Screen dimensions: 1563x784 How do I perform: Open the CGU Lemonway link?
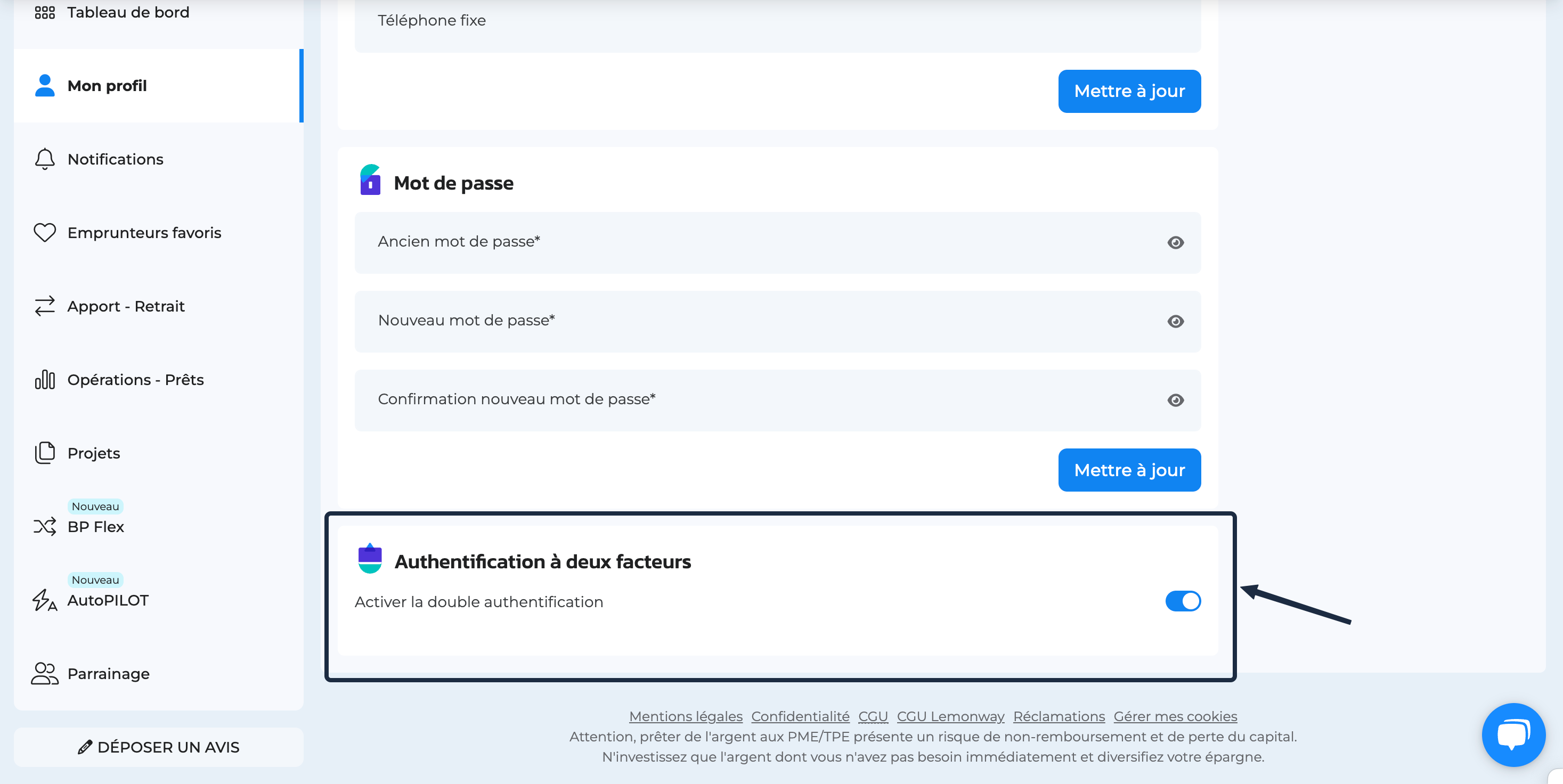coord(950,717)
